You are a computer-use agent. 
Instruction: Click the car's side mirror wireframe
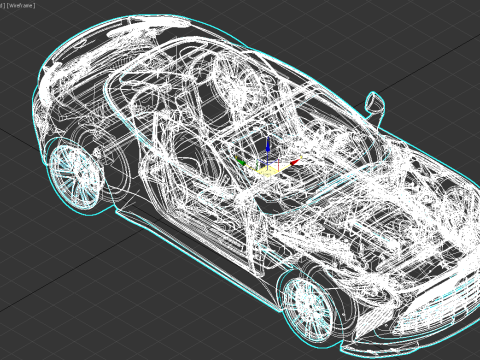point(375,103)
